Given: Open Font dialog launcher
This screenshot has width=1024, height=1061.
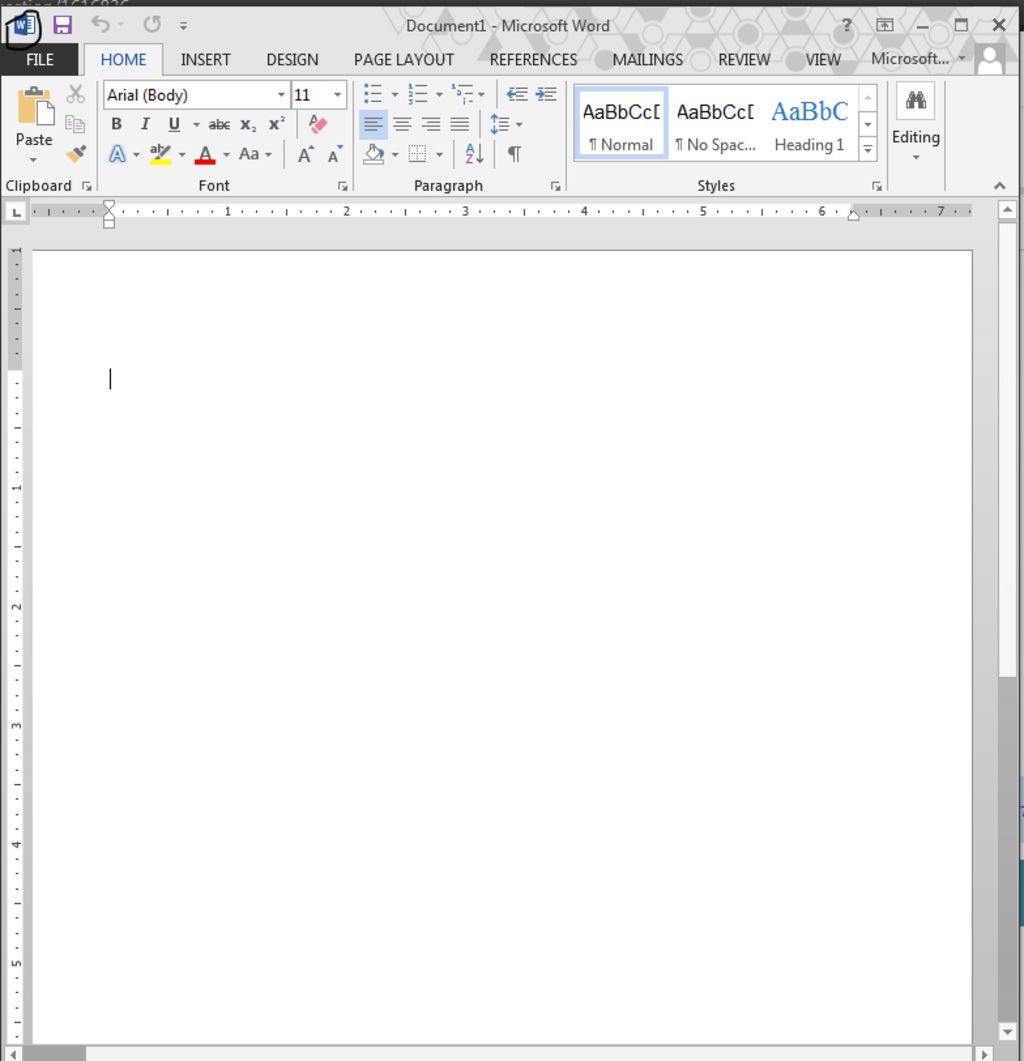Looking at the screenshot, I should (342, 186).
